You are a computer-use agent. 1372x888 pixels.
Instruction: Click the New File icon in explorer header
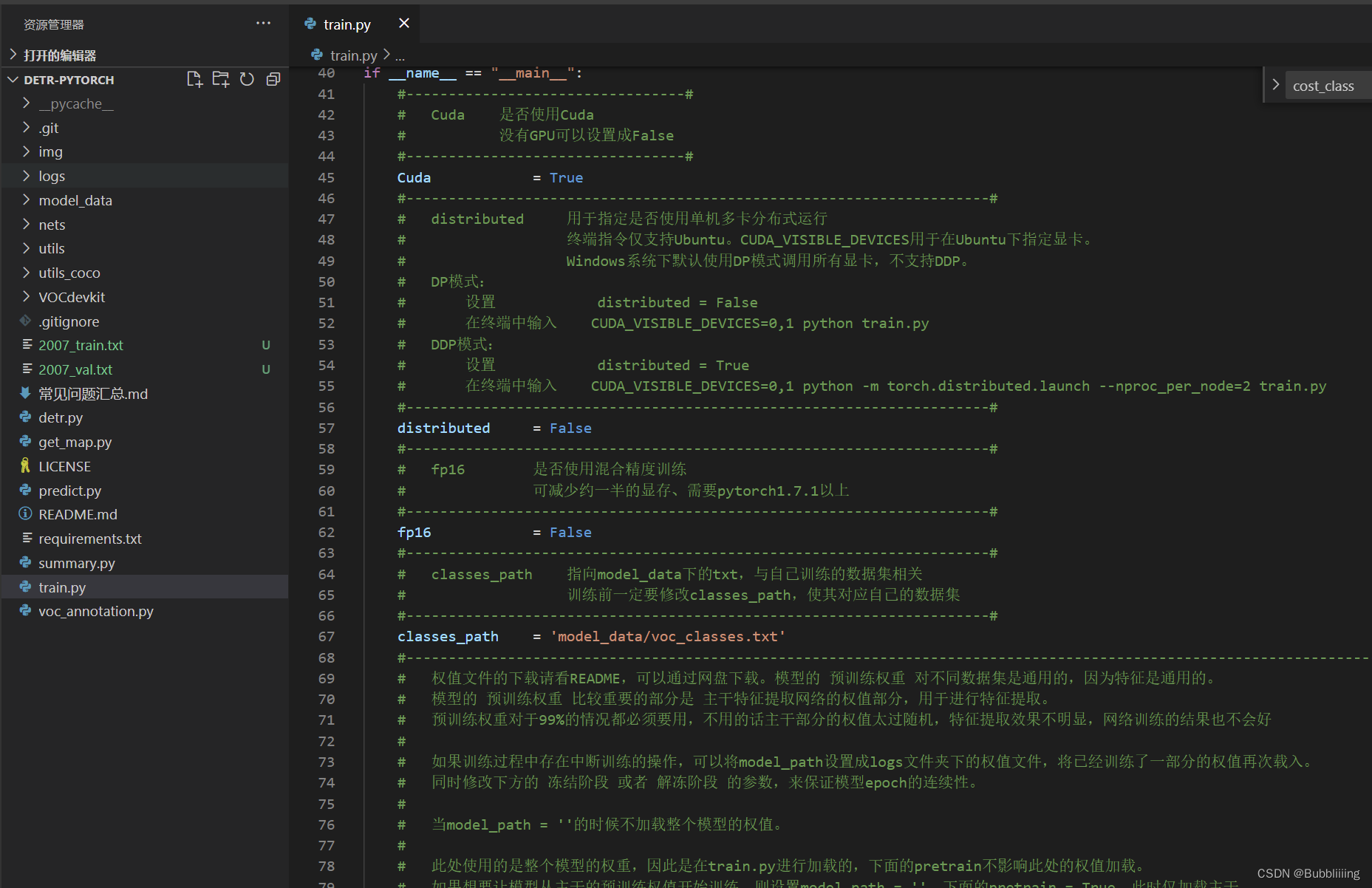tap(194, 79)
